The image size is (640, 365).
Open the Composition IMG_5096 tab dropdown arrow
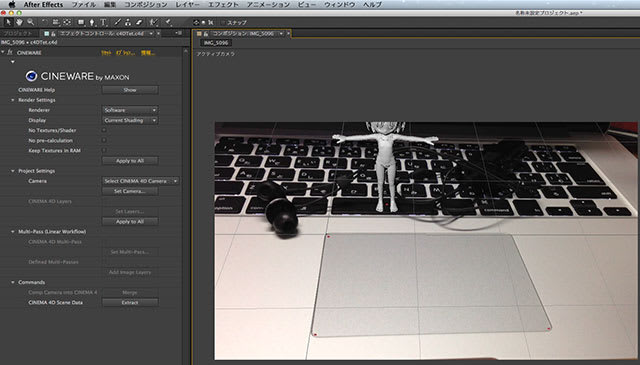[281, 33]
